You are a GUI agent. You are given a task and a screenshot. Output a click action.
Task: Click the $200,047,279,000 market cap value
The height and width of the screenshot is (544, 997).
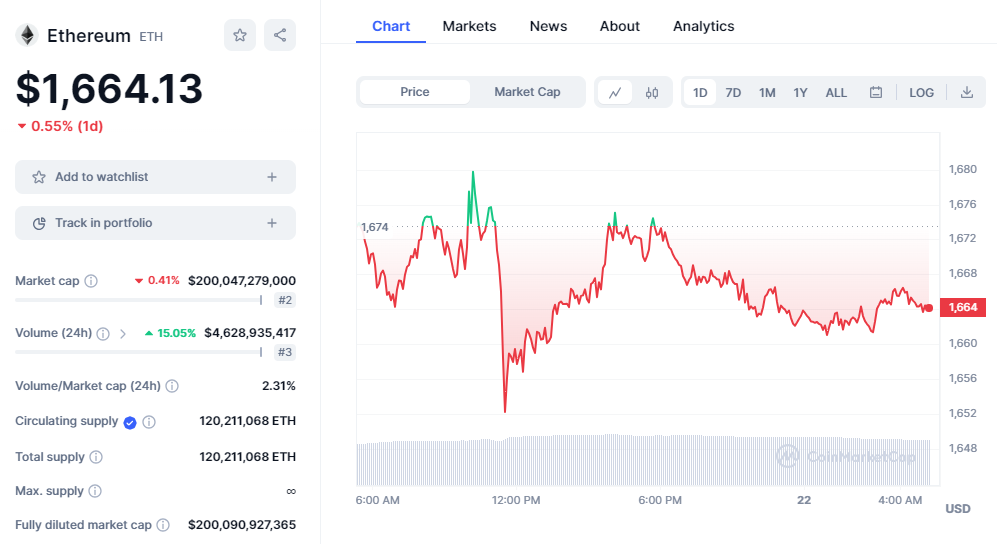click(x=242, y=281)
